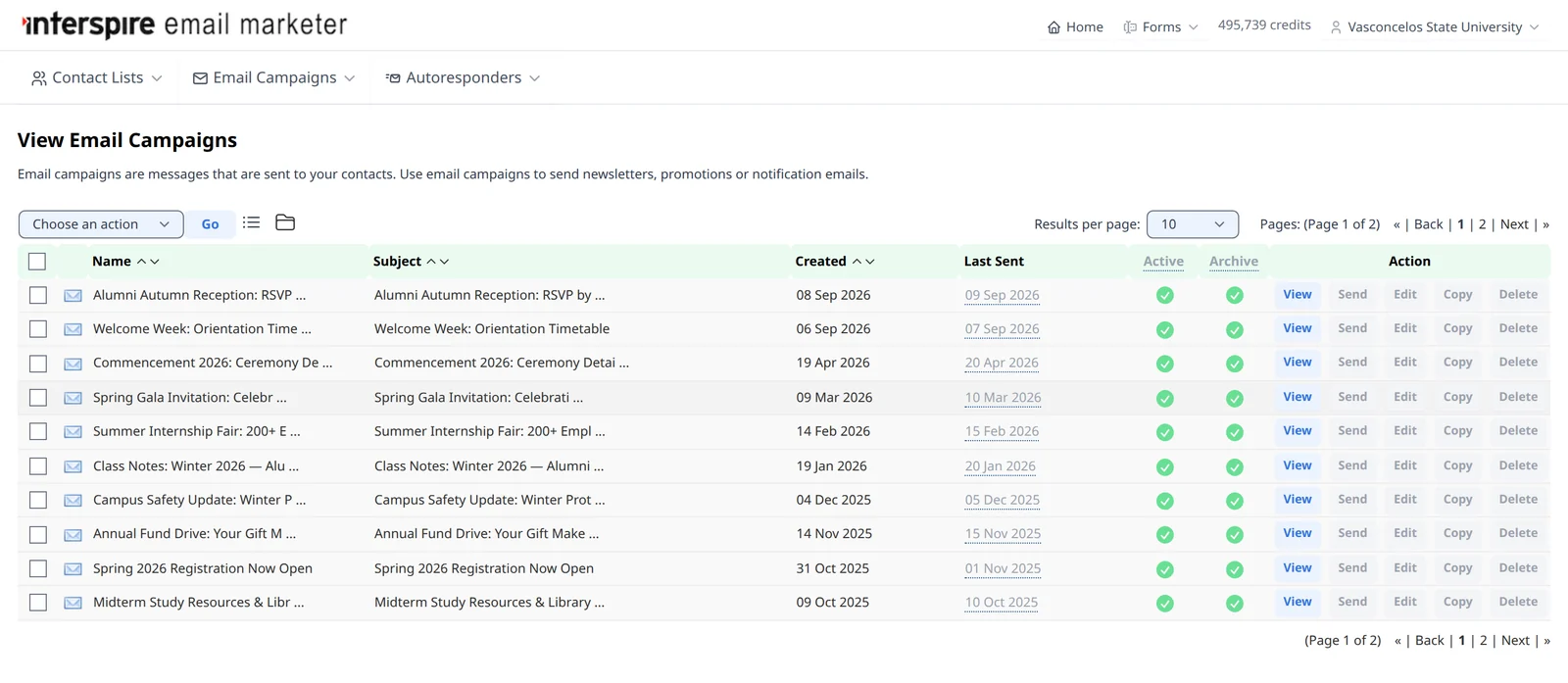Open the list view icon next to Go
1568x683 pixels.
click(251, 222)
